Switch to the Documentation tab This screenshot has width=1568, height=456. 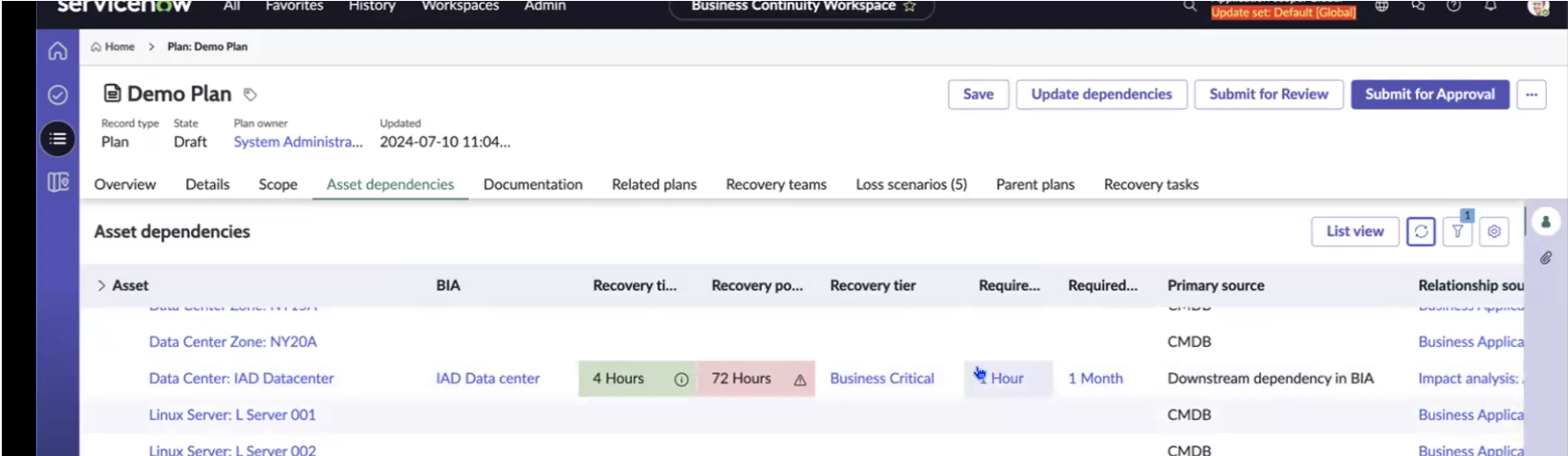pos(533,185)
